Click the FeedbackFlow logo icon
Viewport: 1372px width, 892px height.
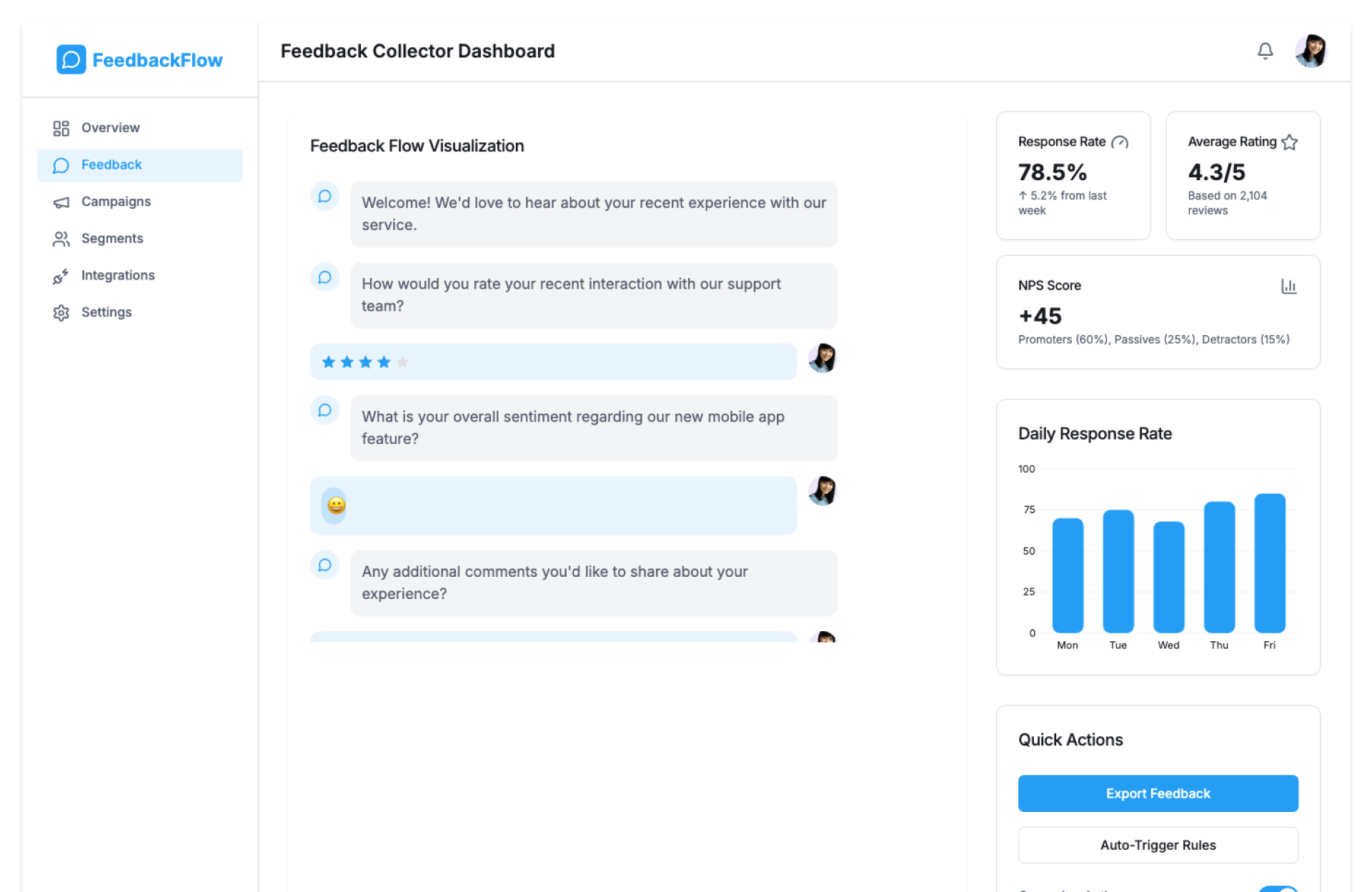(71, 60)
